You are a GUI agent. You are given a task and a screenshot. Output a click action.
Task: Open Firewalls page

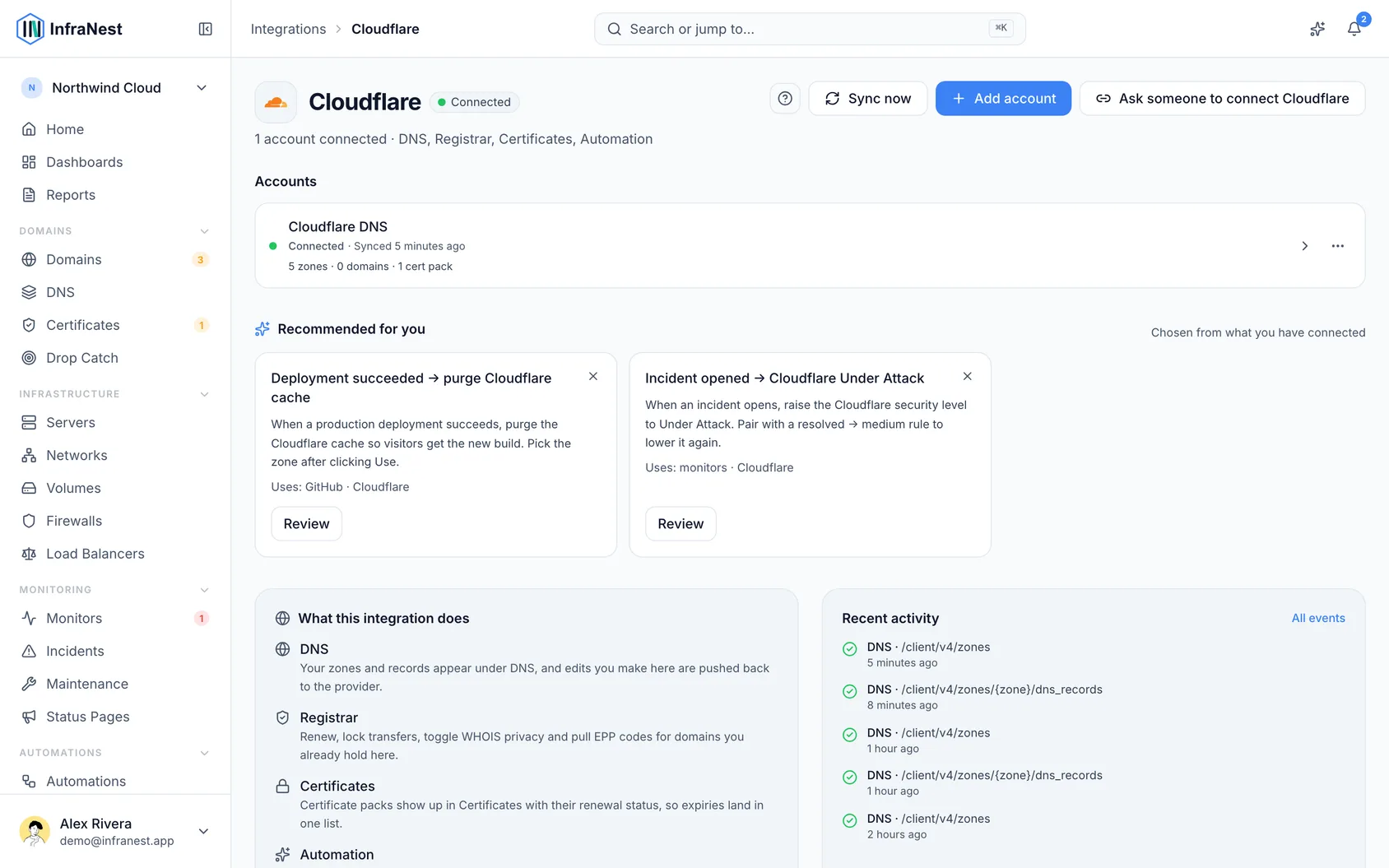pyautogui.click(x=115, y=521)
